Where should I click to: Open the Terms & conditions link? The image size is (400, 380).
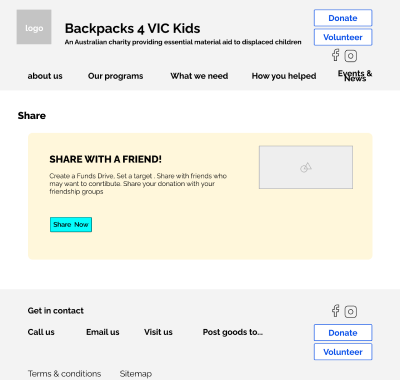click(x=64, y=374)
